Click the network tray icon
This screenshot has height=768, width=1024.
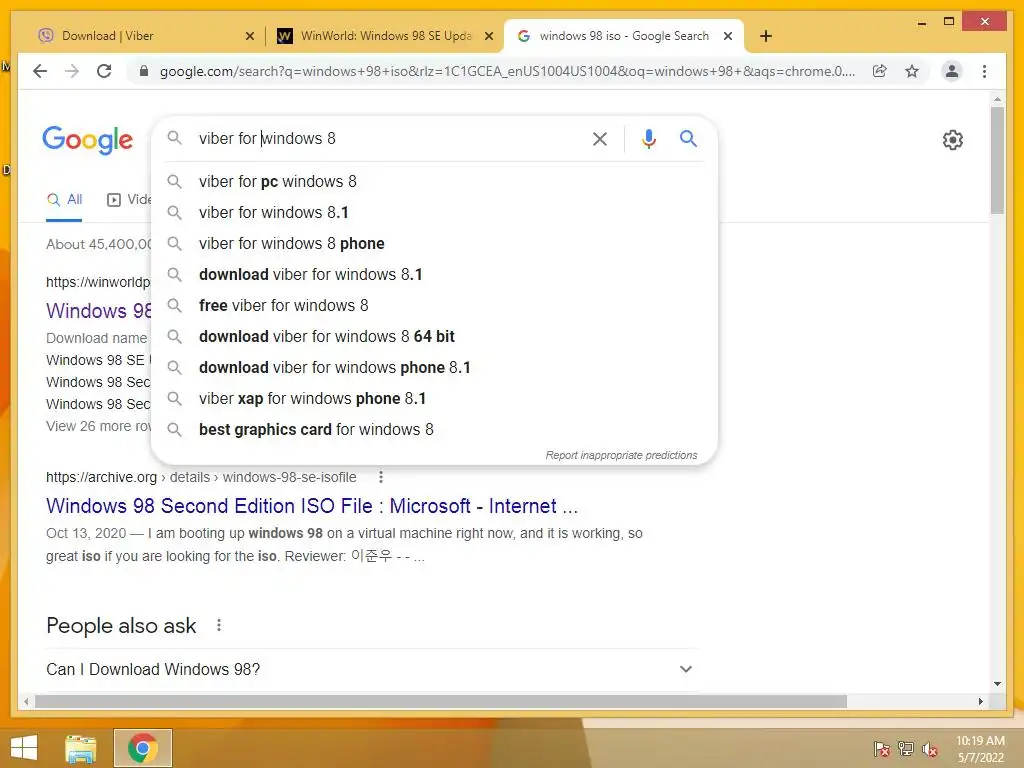pos(906,749)
